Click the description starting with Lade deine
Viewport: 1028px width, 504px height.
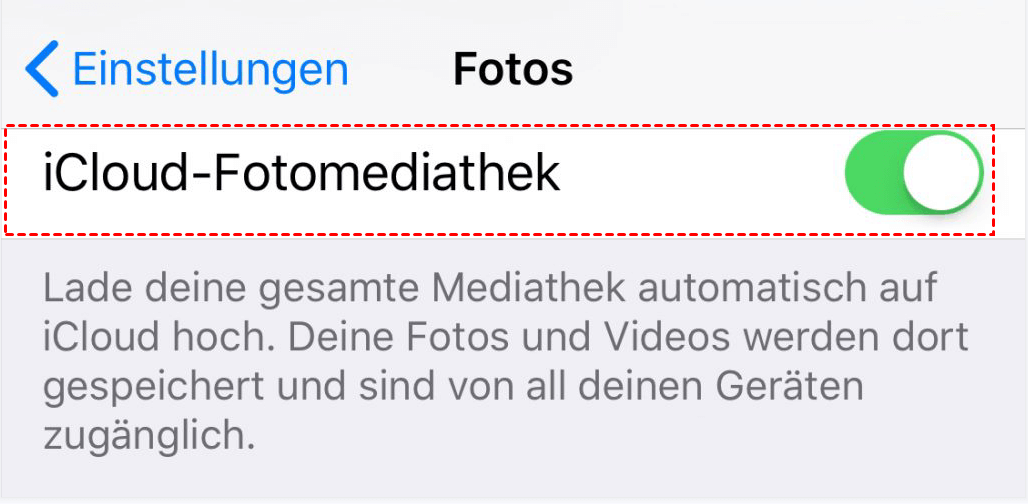pos(506,362)
